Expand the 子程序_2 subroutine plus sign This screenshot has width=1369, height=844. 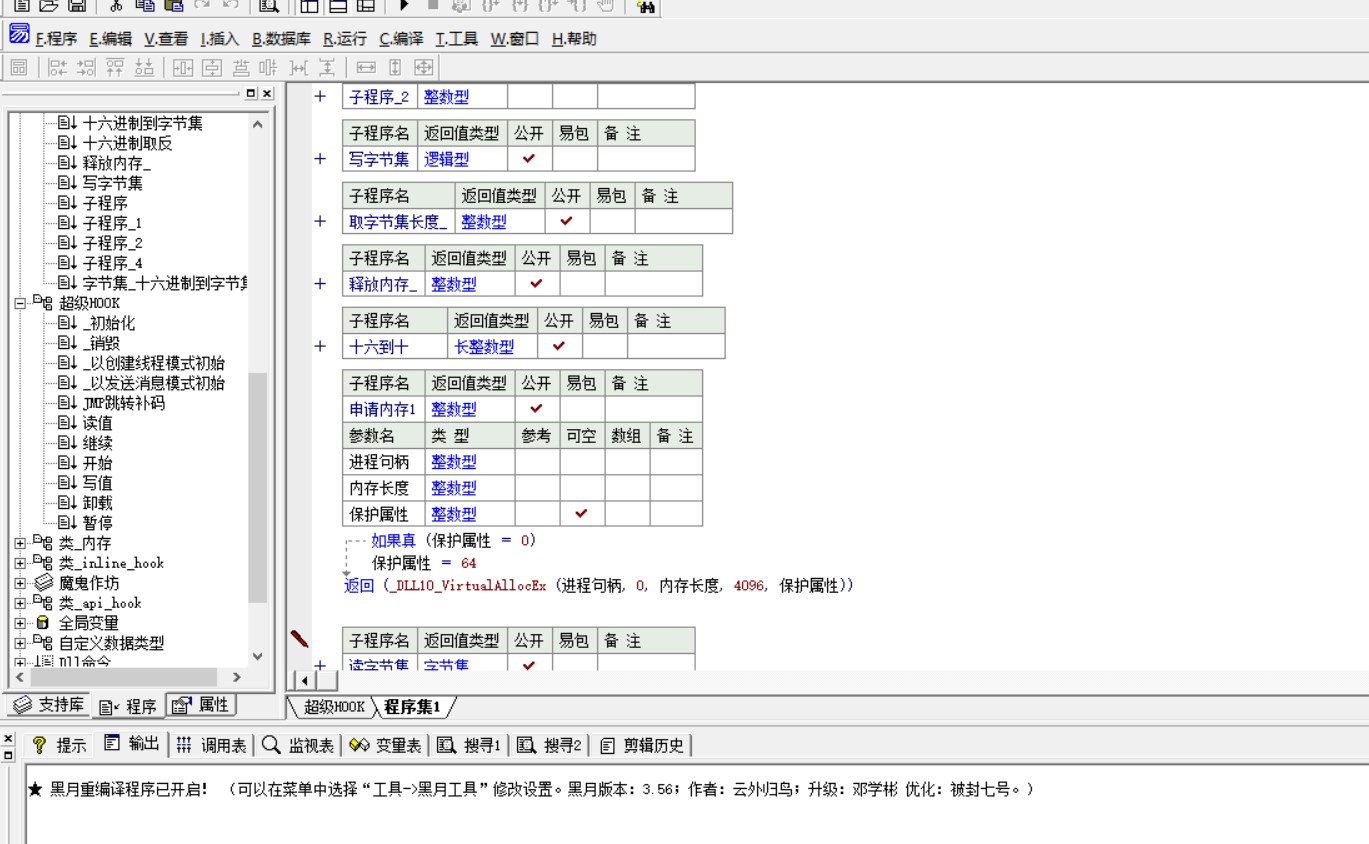pos(320,97)
